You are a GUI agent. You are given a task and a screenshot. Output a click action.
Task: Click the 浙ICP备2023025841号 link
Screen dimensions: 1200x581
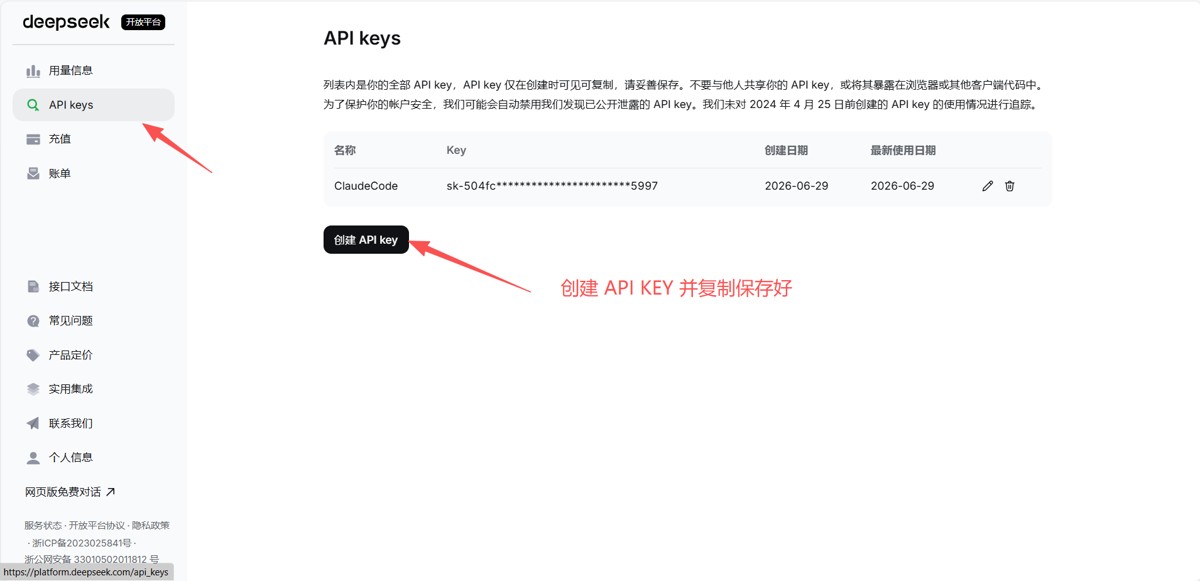[x=82, y=542]
